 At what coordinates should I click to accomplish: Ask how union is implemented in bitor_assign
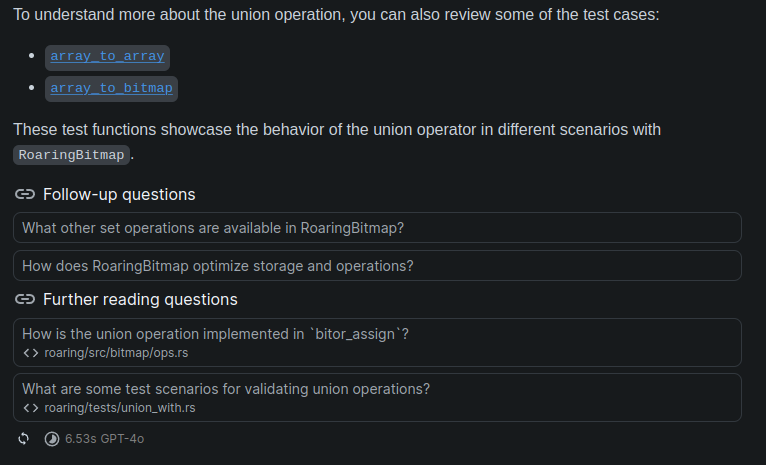215,334
